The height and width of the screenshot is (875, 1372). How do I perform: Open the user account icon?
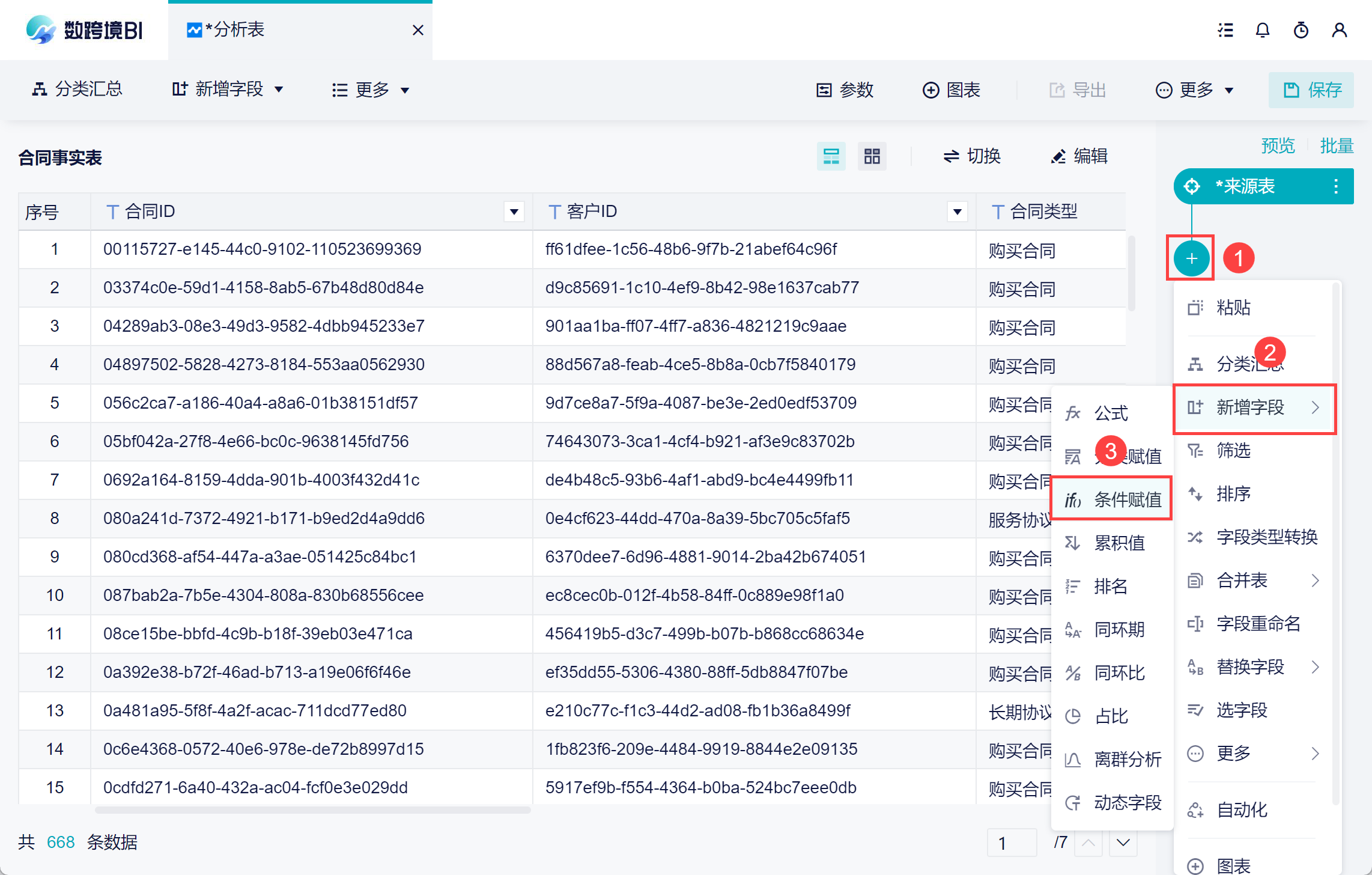click(1339, 30)
